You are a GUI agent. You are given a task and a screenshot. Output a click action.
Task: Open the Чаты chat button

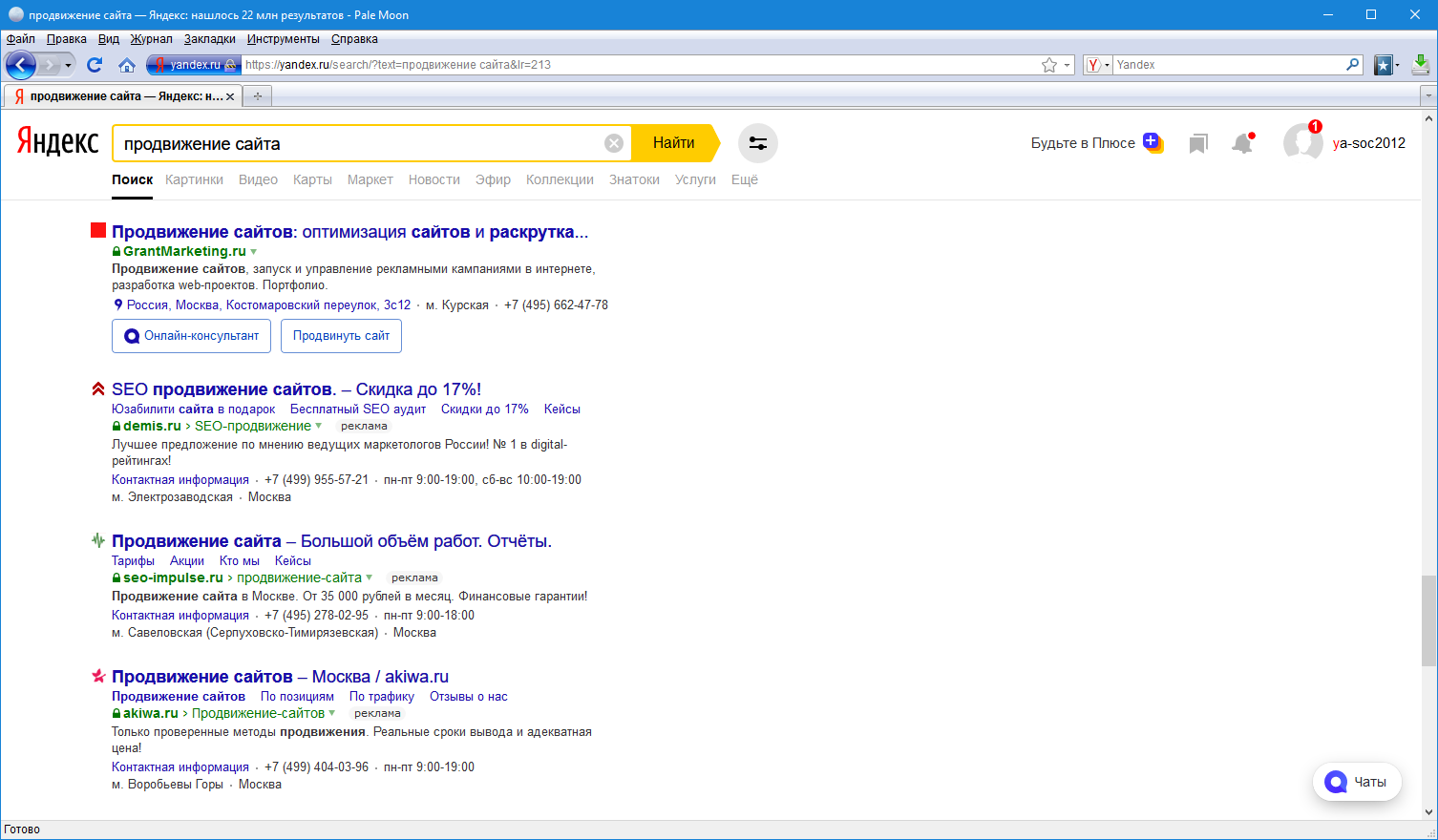tap(1357, 782)
